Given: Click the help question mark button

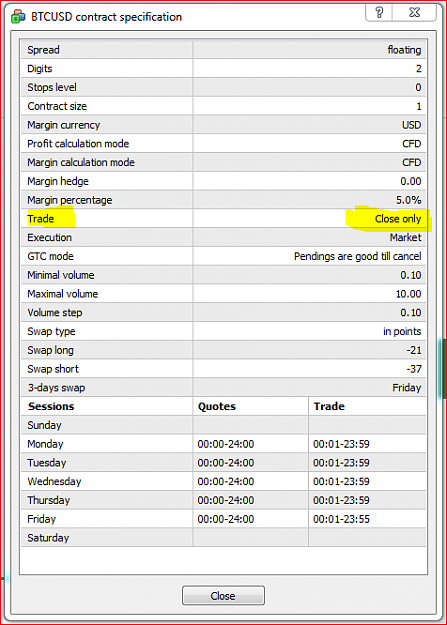Looking at the screenshot, I should click(x=379, y=12).
